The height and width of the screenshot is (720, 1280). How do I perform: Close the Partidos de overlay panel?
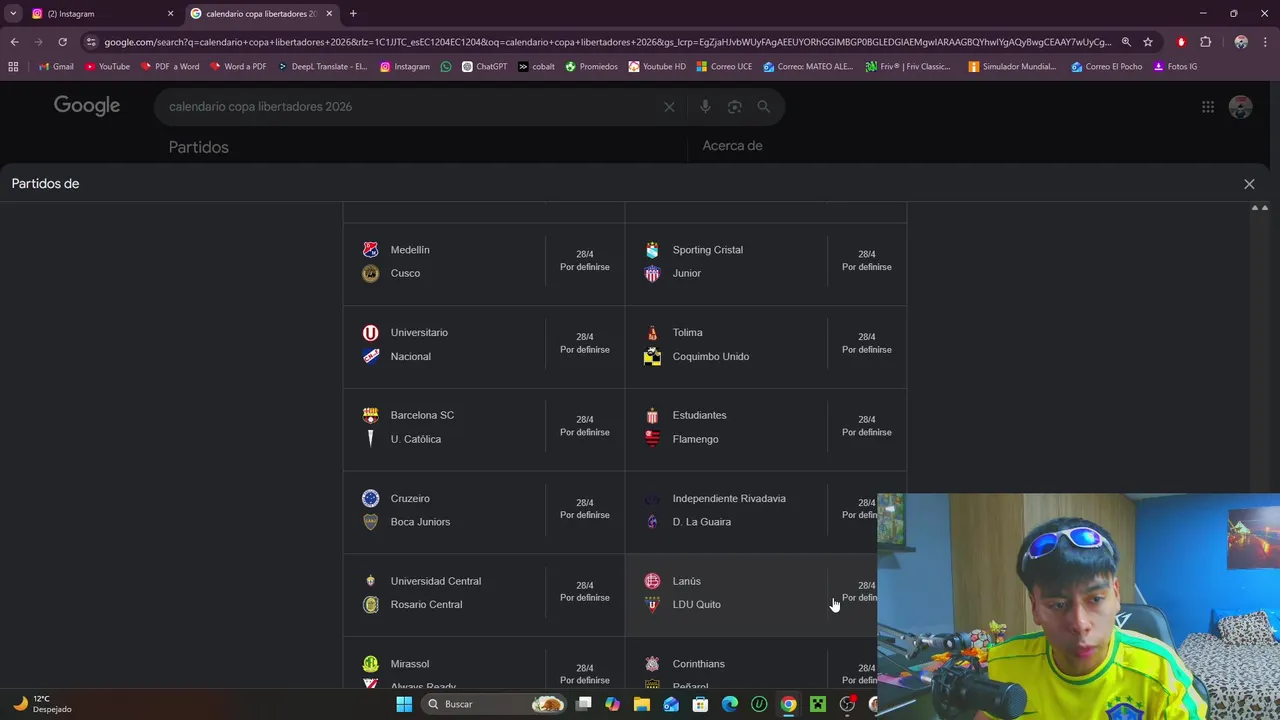[x=1249, y=184]
